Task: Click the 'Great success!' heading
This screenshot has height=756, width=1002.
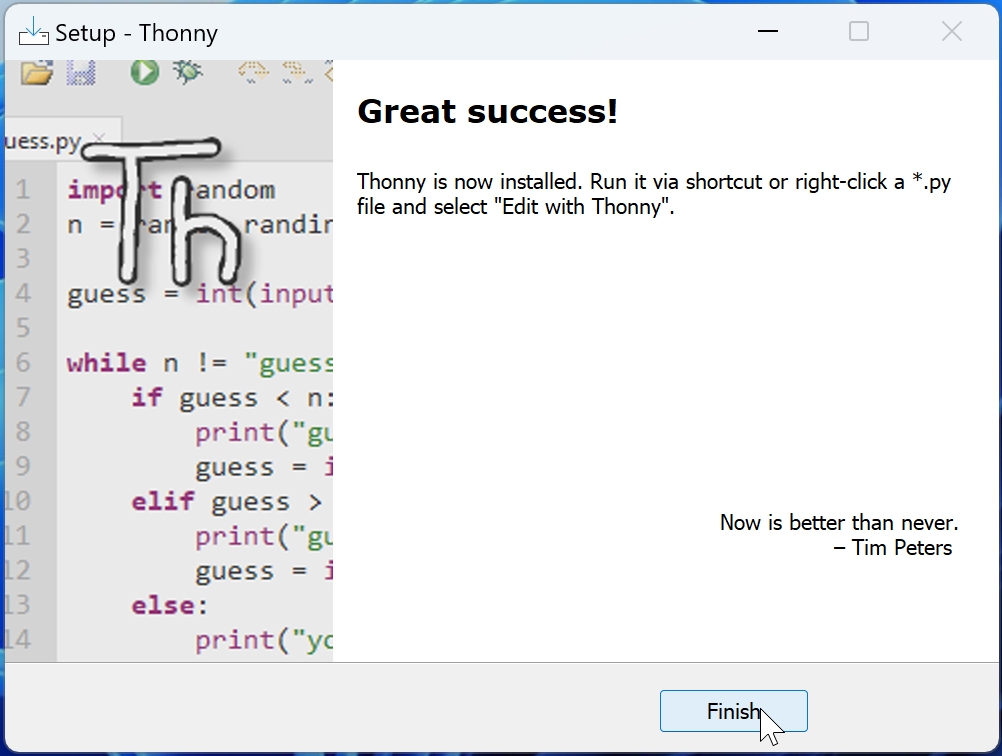Action: point(488,112)
